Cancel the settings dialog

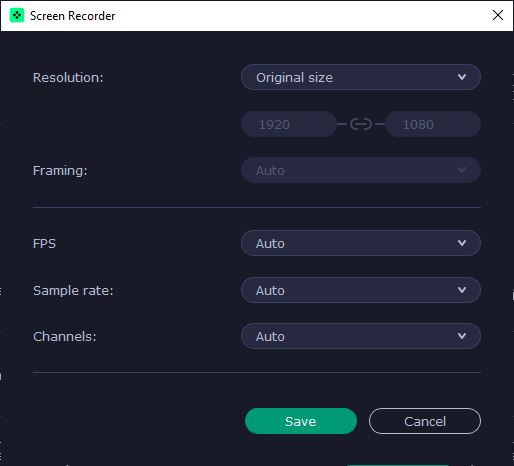tap(425, 421)
